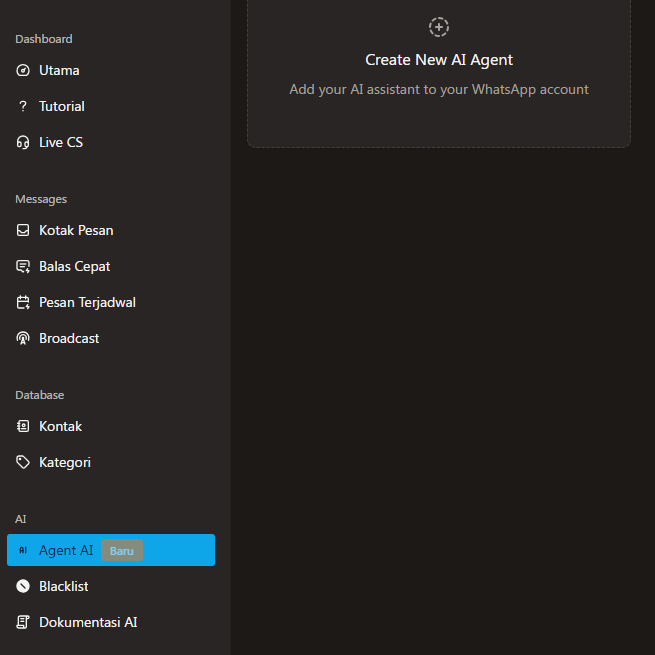
Task: Click the document icon for Dokumentasi AI
Action: [x=23, y=623]
